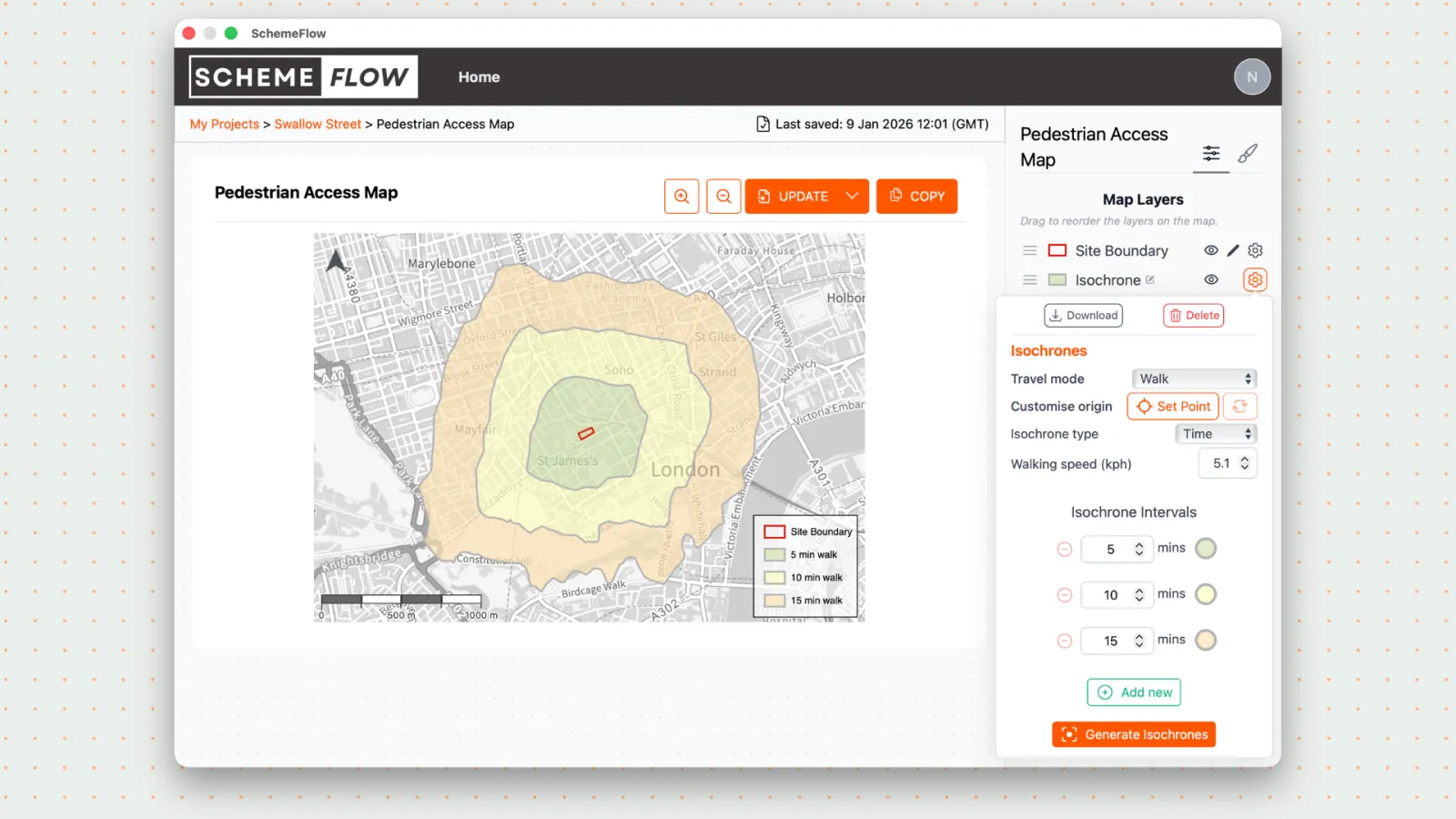Open Site Boundary settings gear
Image resolution: width=1456 pixels, height=819 pixels.
point(1256,250)
